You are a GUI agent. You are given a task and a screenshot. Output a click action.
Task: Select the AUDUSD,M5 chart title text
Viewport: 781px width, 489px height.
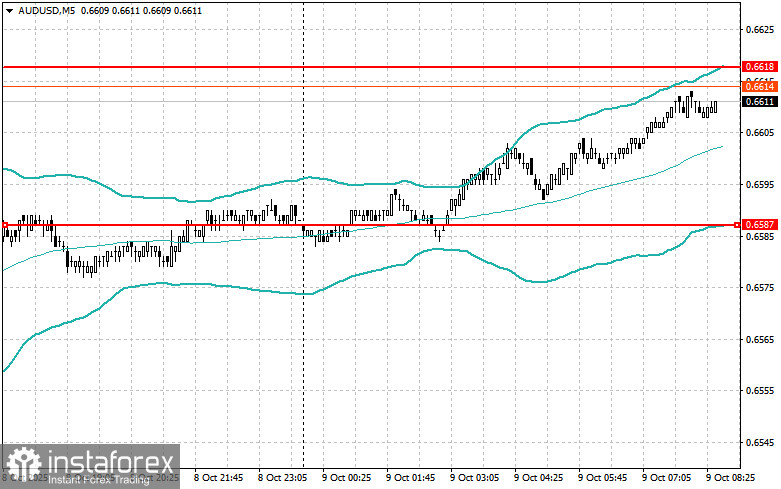click(x=47, y=10)
